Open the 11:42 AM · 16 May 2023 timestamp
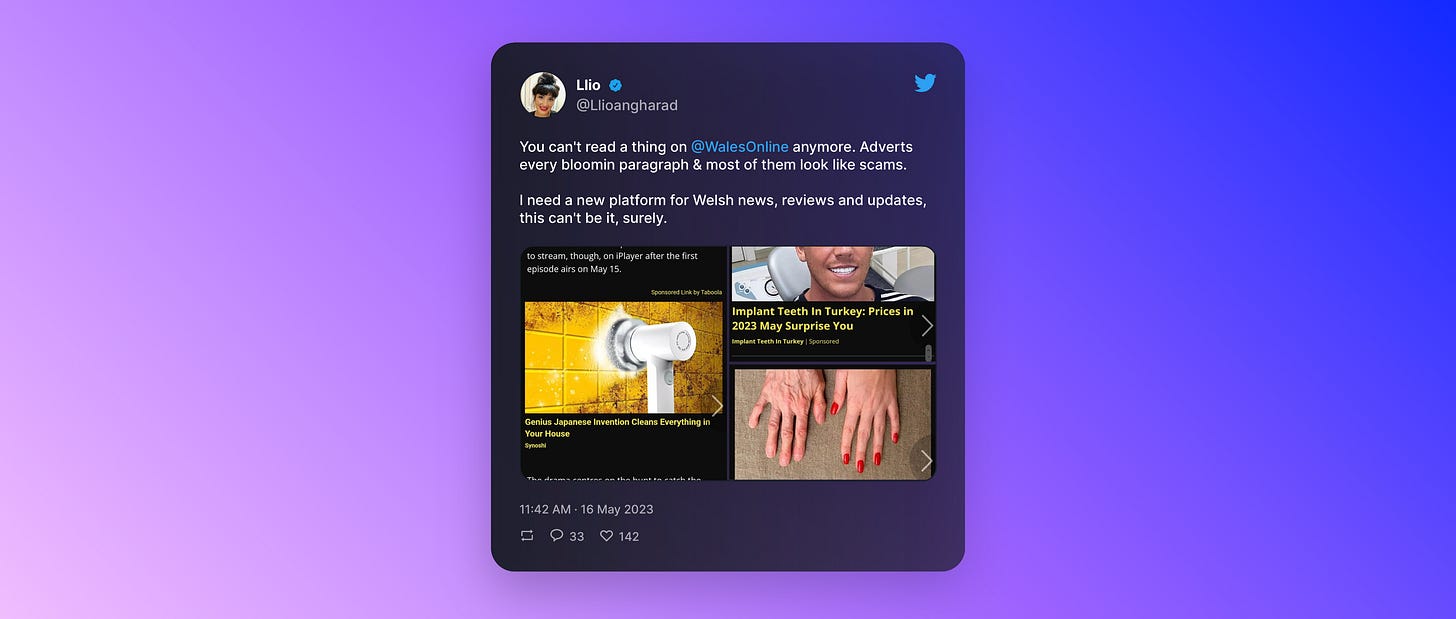 pos(586,509)
